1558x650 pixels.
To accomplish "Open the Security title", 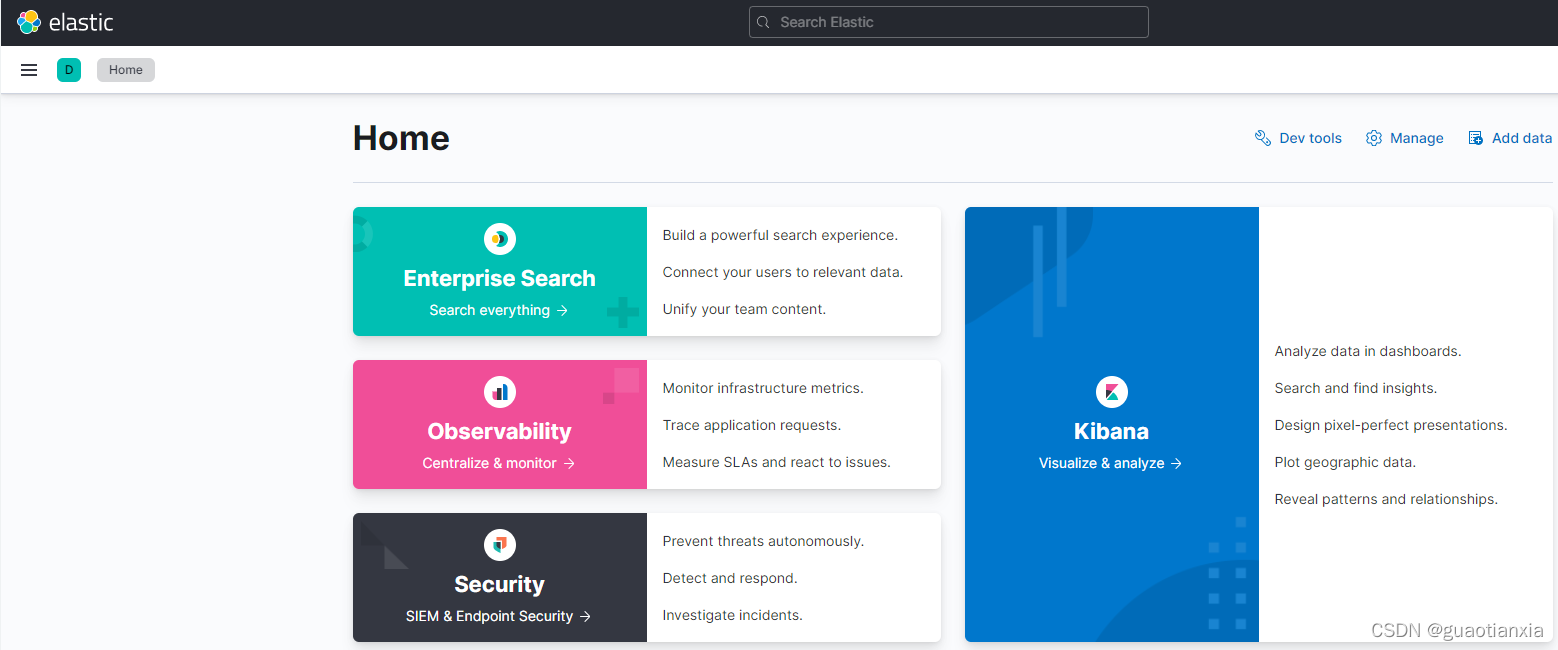I will coord(500,585).
